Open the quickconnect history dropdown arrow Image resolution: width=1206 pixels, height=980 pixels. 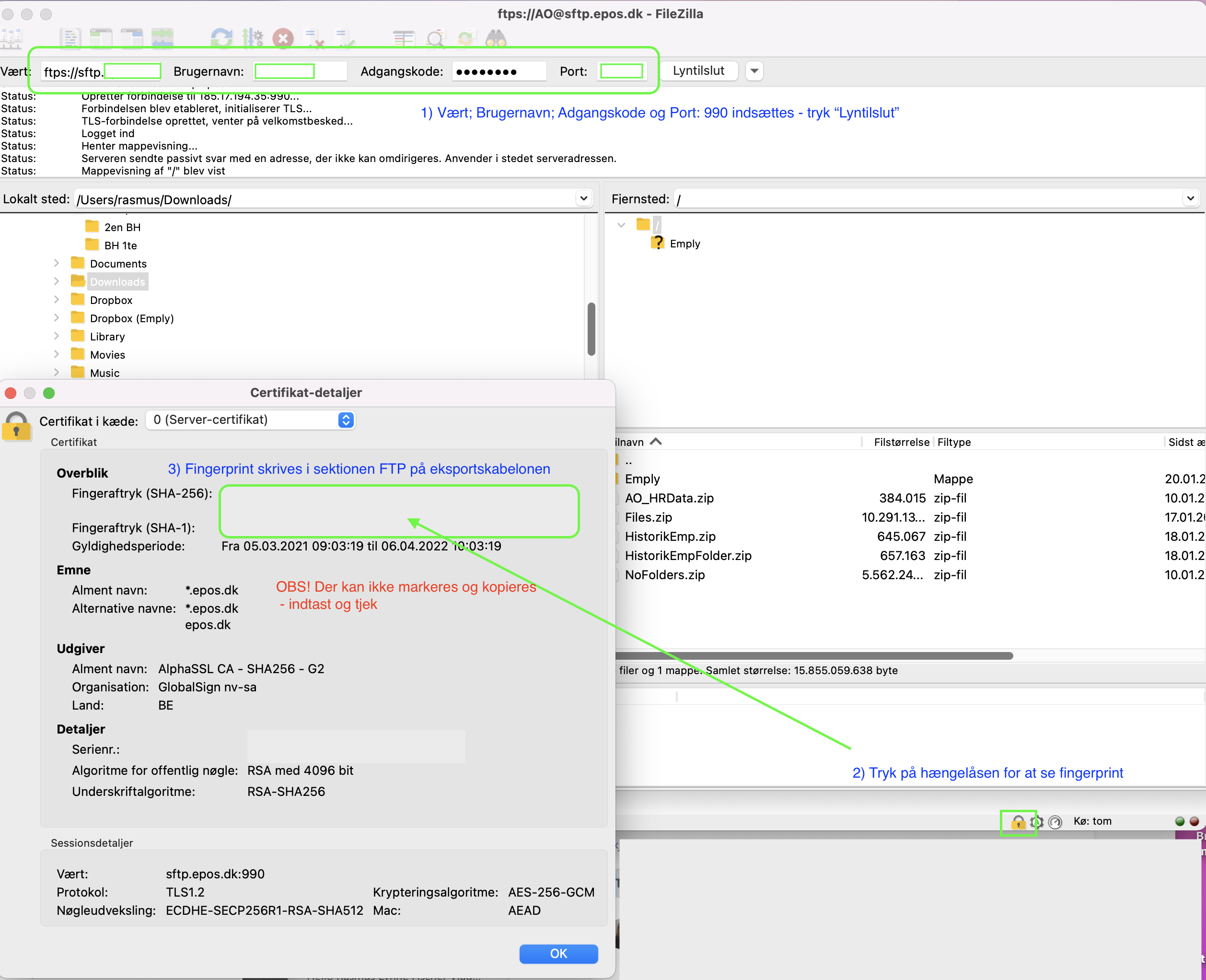coord(754,70)
